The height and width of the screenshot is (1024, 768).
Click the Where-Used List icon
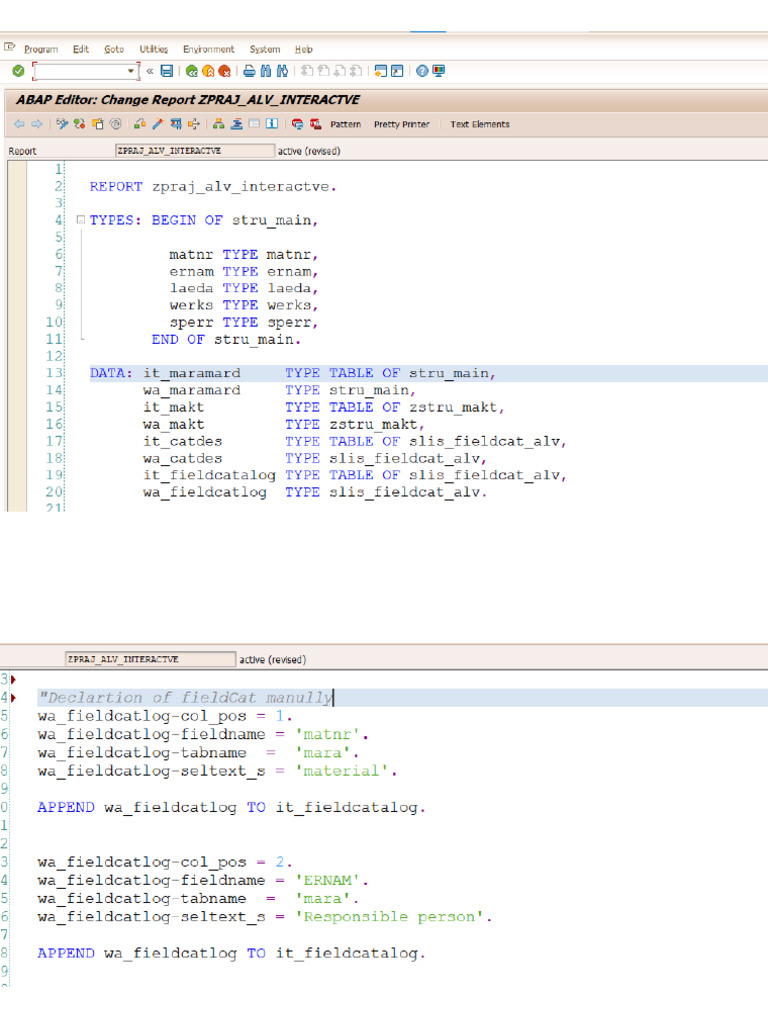(194, 123)
